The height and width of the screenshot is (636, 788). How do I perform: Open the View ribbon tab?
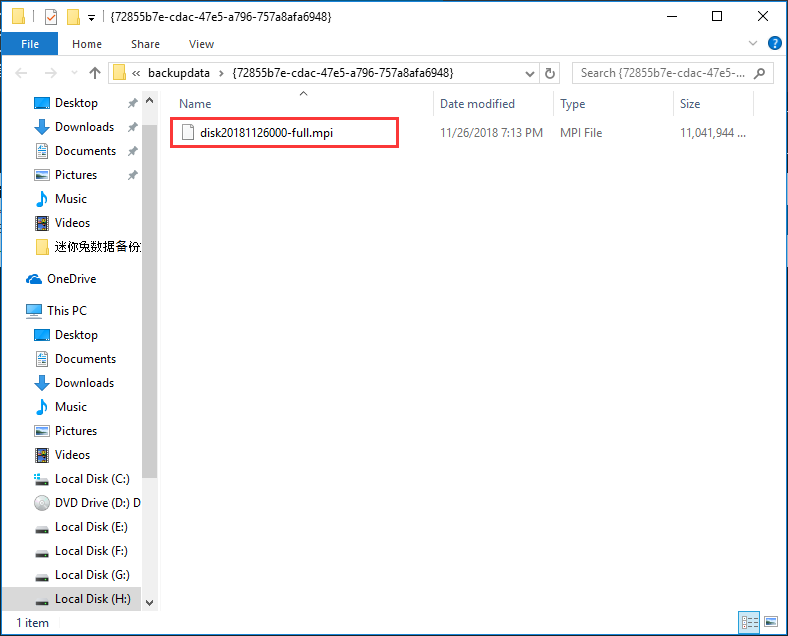[202, 44]
